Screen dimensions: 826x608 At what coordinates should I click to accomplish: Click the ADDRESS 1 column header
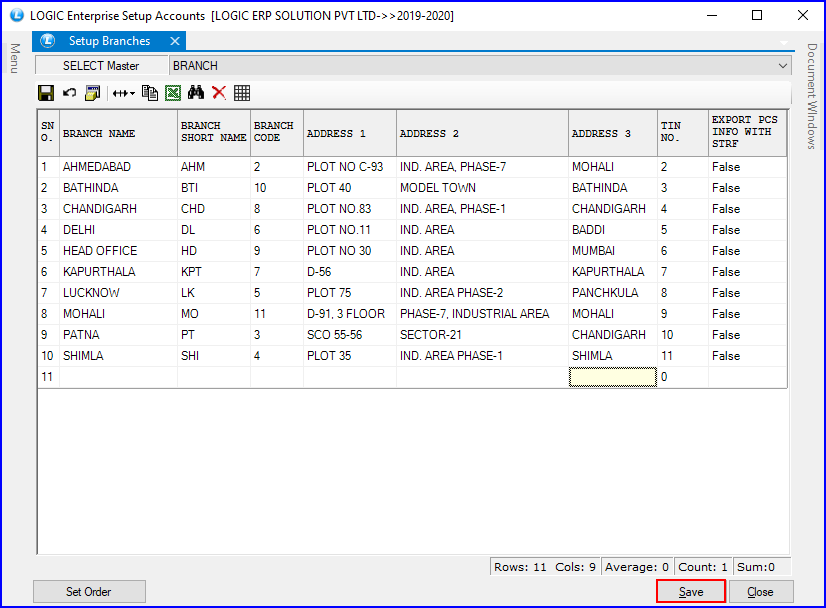click(350, 133)
